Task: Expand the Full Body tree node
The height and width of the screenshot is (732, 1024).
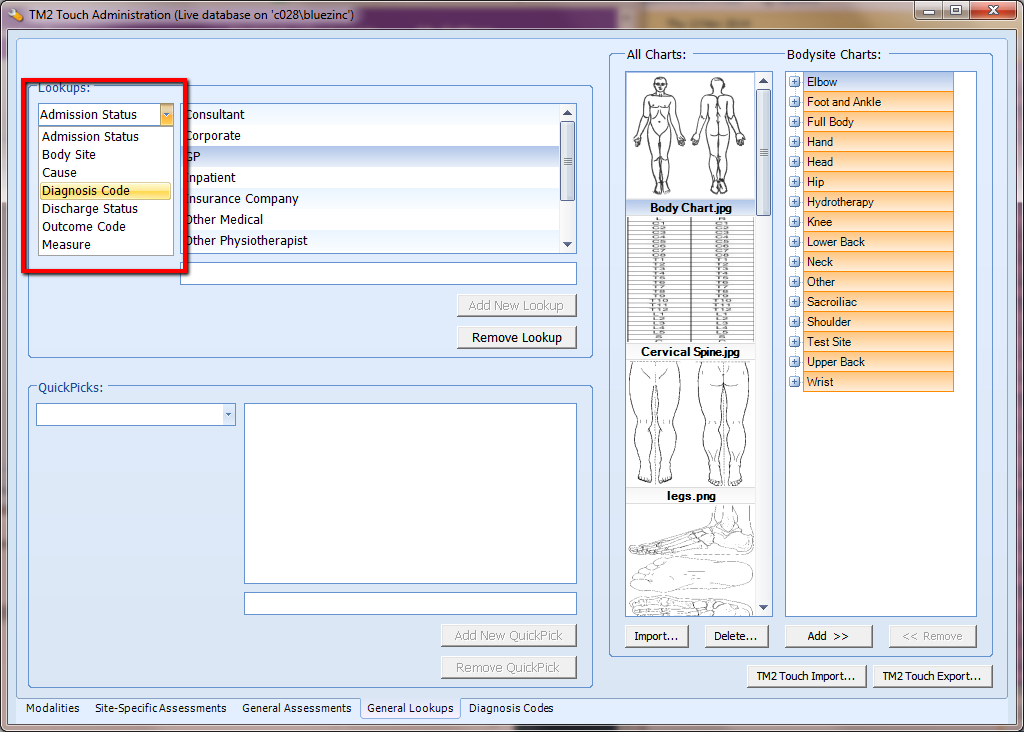Action: [794, 121]
